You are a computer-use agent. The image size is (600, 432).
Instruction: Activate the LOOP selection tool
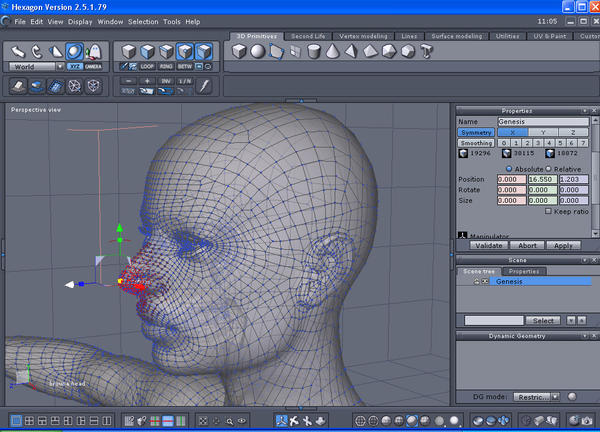[148, 66]
